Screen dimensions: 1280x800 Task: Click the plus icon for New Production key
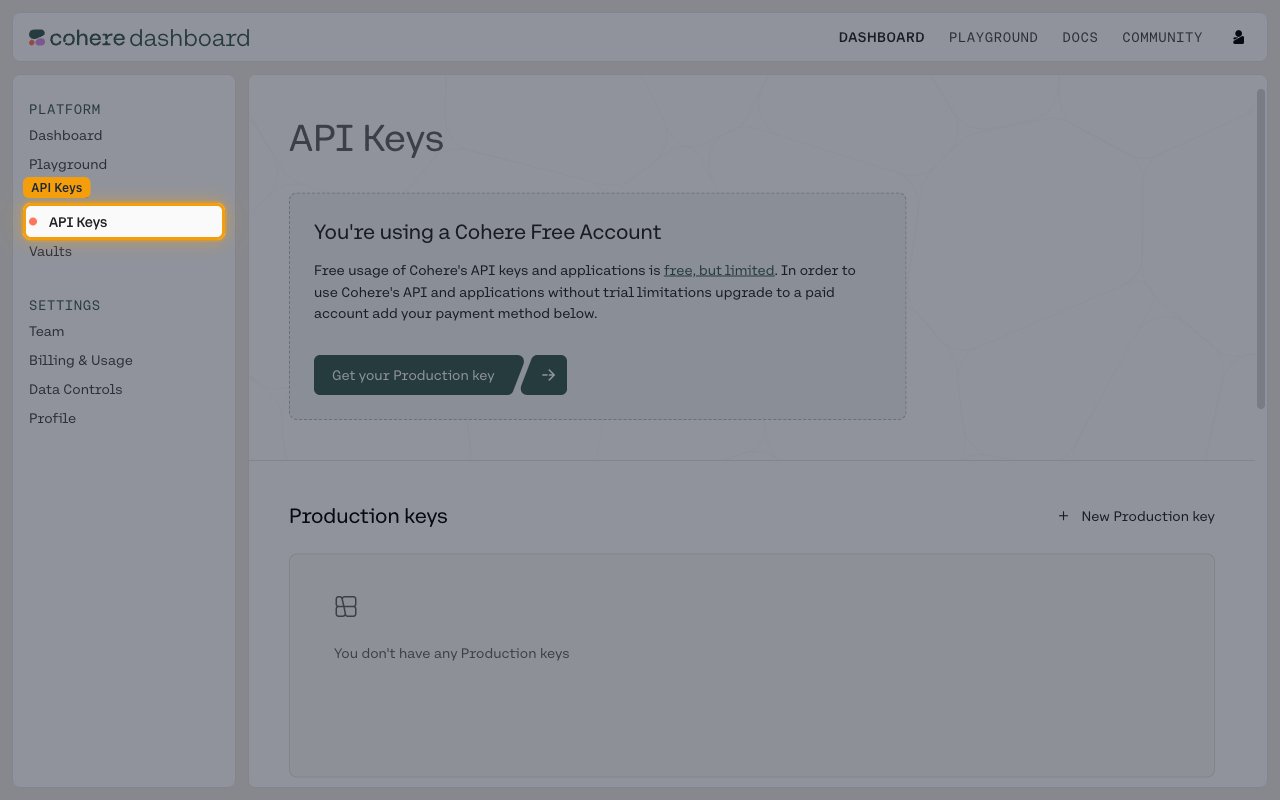coord(1063,516)
